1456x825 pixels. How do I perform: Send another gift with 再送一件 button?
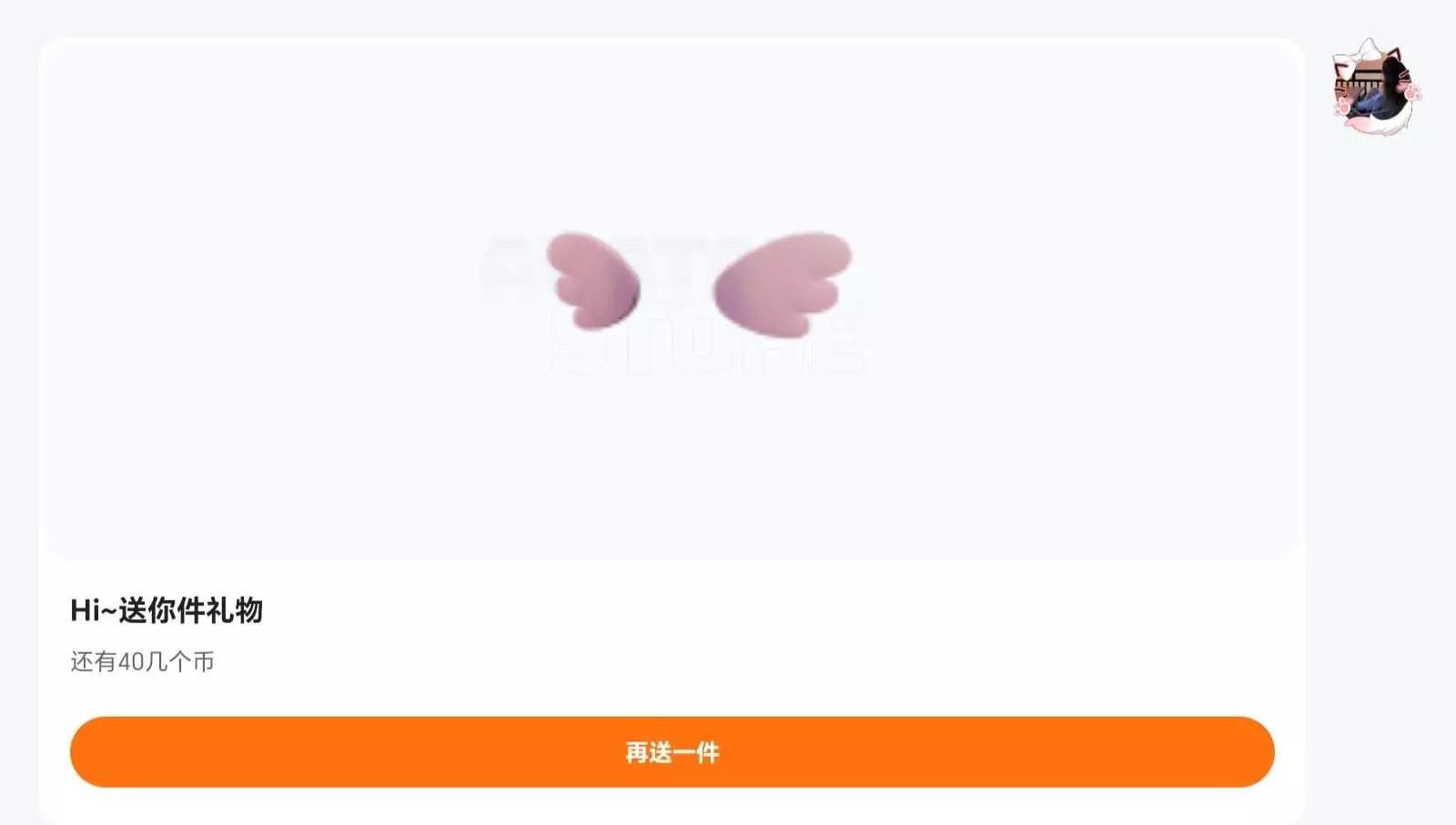672,752
